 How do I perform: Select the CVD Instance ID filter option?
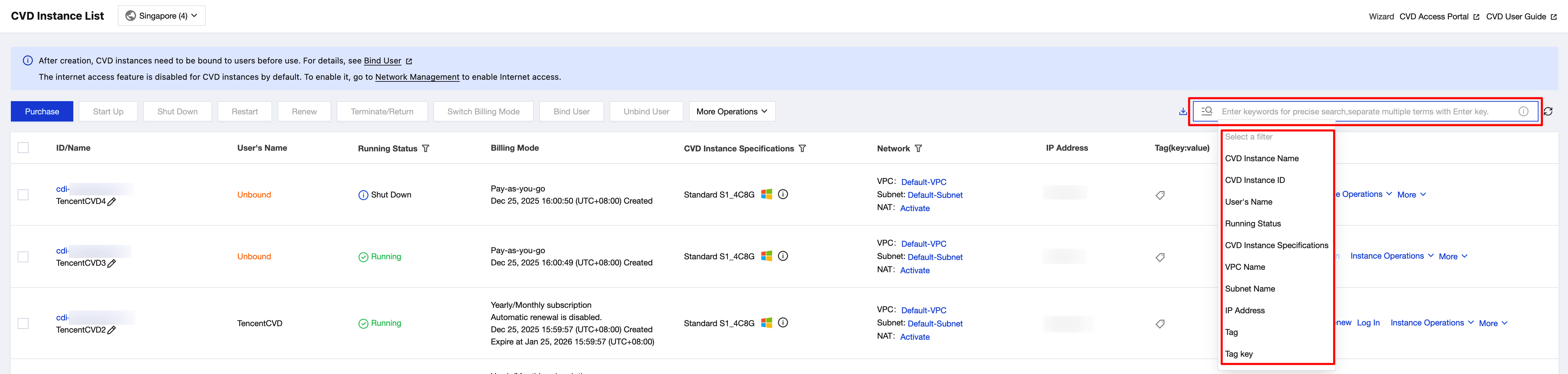[1254, 180]
